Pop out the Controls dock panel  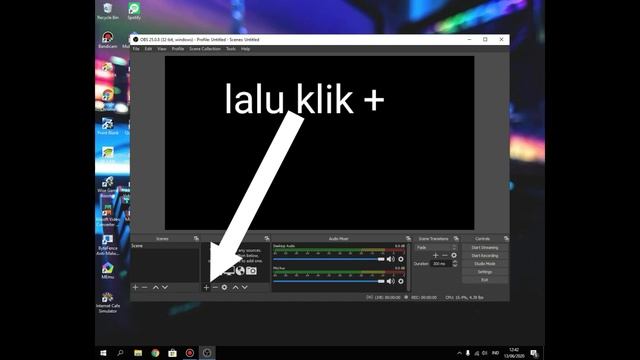point(506,238)
